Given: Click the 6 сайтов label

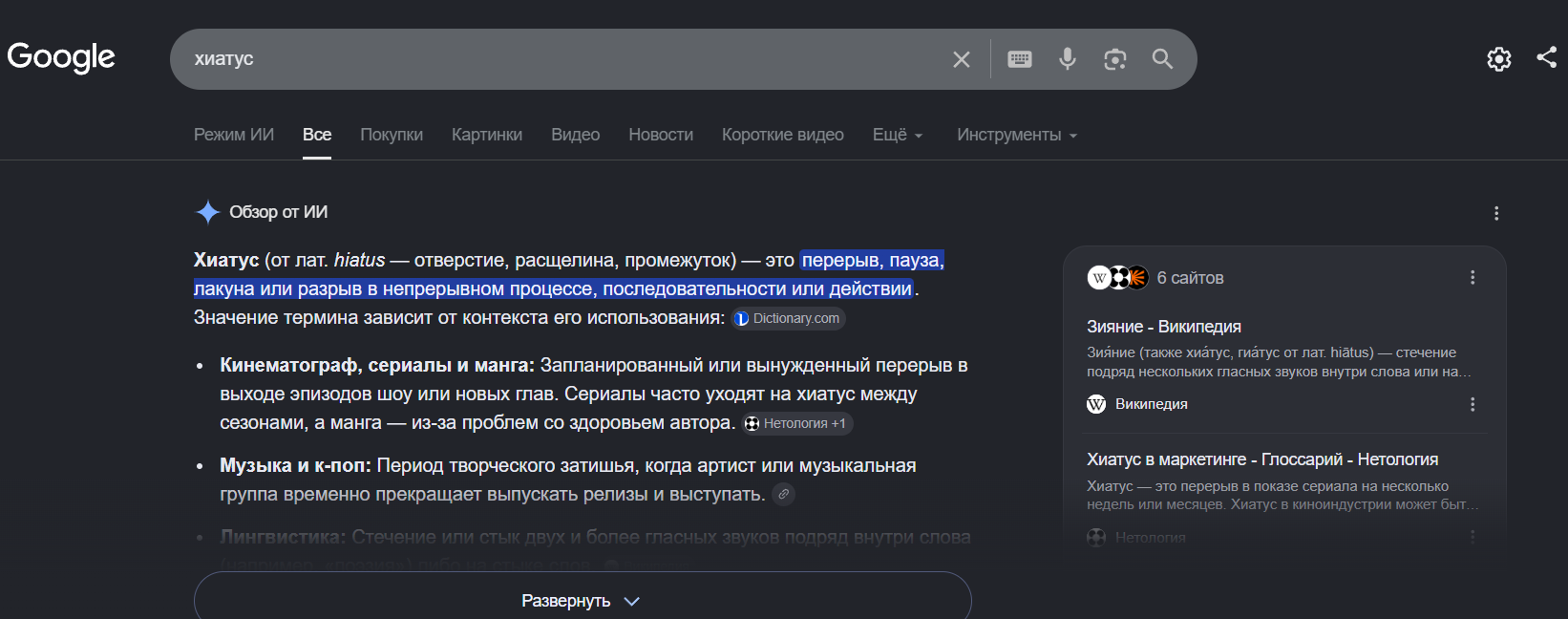Looking at the screenshot, I should 1190,278.
